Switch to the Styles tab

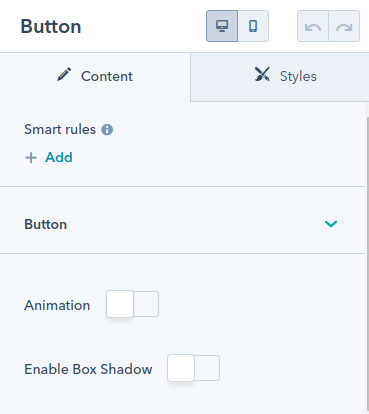[280, 77]
